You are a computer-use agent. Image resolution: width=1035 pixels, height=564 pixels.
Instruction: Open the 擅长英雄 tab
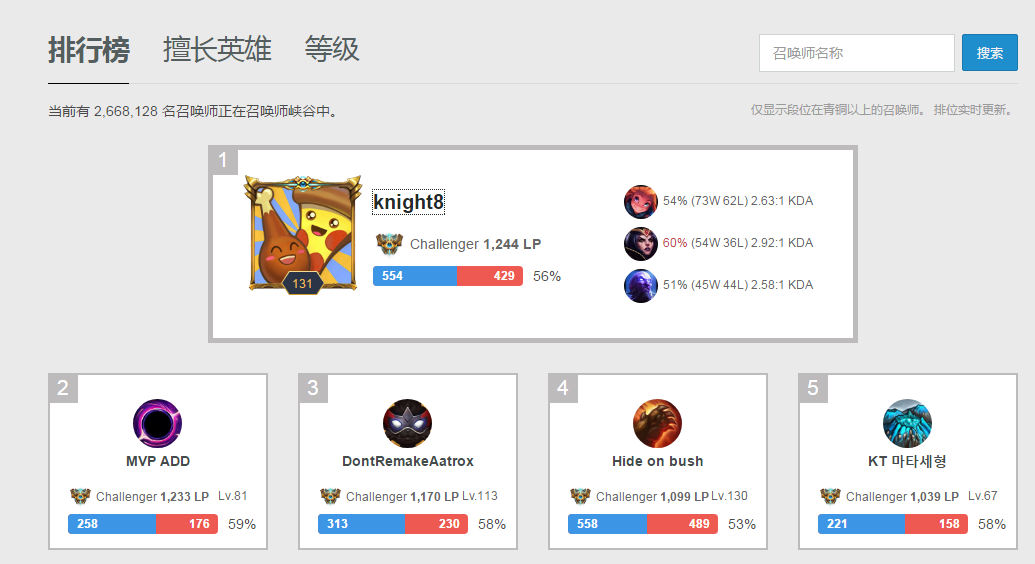click(217, 50)
